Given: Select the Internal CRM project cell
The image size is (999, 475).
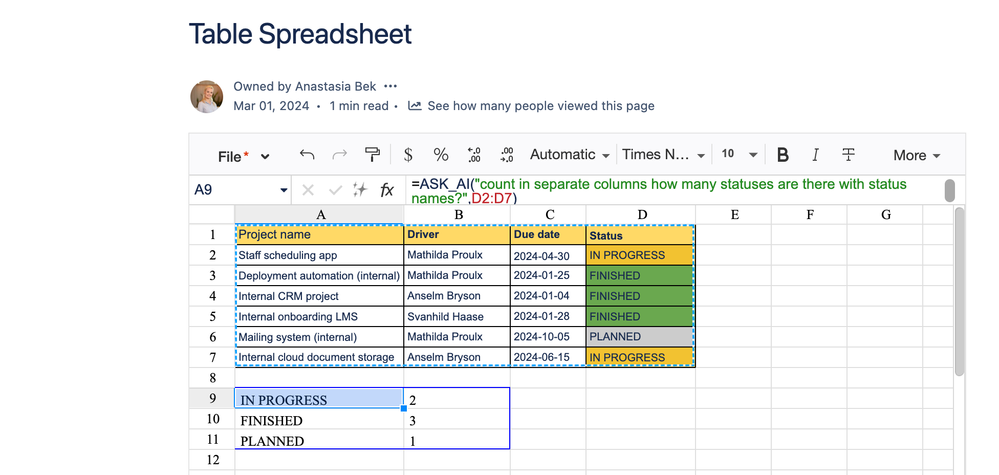Looking at the screenshot, I should tap(319, 295).
